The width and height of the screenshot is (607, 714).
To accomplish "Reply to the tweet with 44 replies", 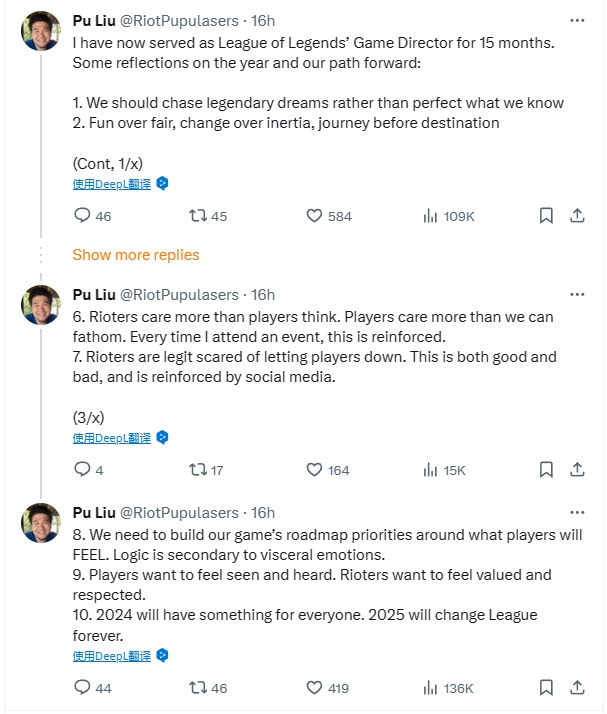I will pyautogui.click(x=83, y=688).
